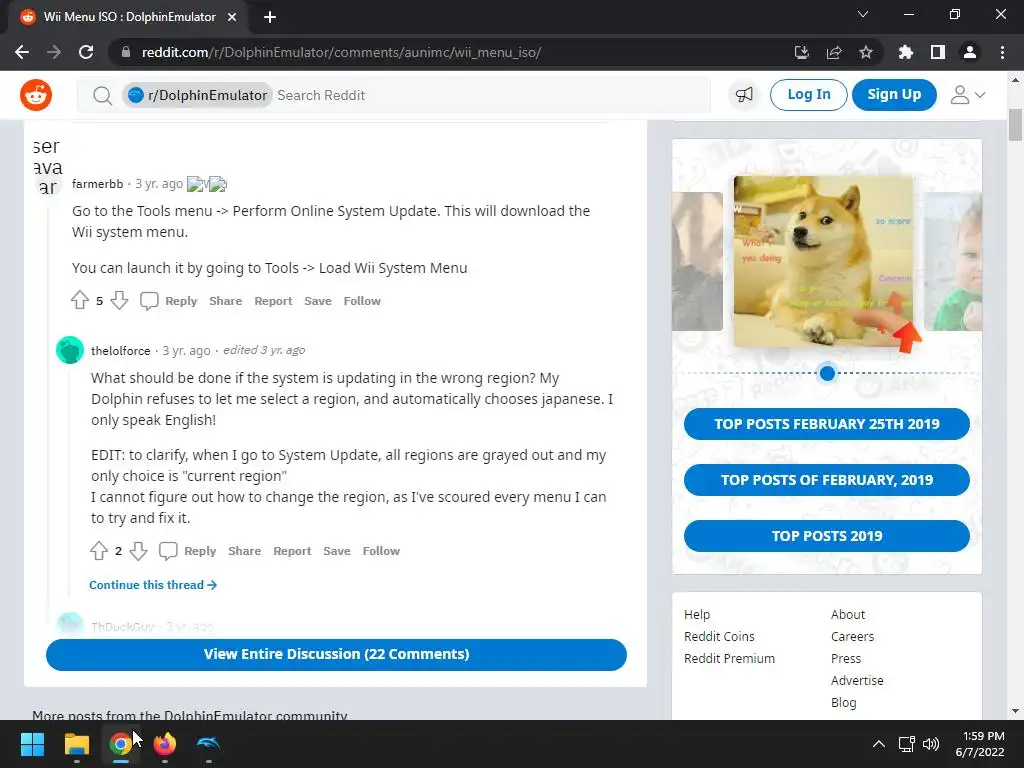Screen dimensions: 1024x768
Task: Share farmerbb's comment
Action: pos(225,301)
